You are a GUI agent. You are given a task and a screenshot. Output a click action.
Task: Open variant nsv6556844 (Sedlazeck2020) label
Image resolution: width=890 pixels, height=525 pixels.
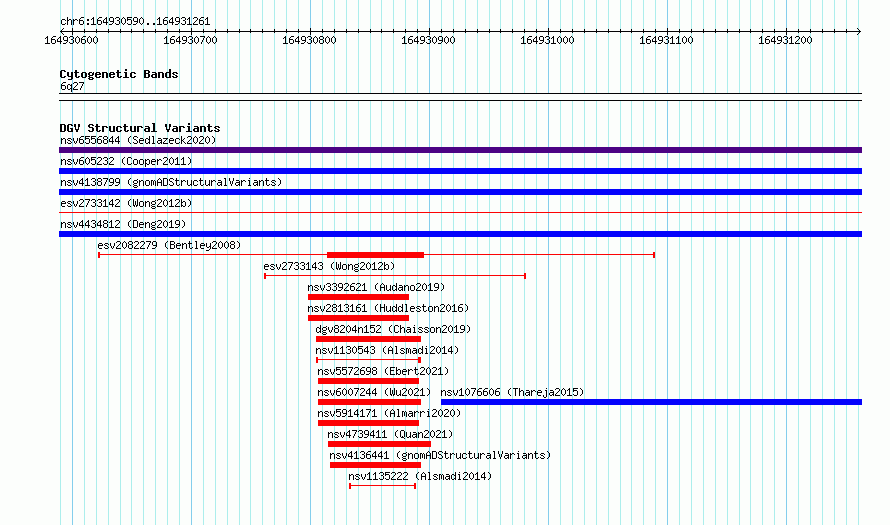click(138, 140)
